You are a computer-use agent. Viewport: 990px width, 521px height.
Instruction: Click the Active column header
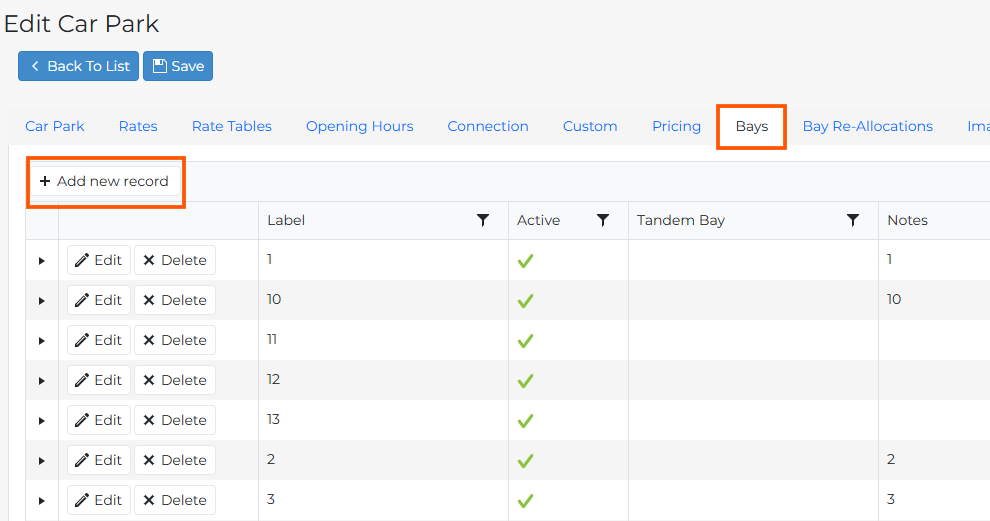[x=539, y=220]
